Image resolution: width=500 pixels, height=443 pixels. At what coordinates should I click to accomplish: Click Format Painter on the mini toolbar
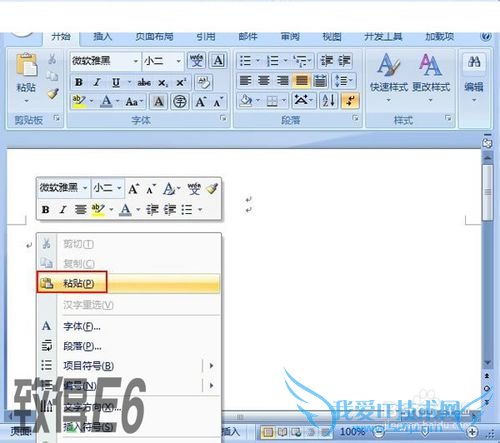pos(212,189)
